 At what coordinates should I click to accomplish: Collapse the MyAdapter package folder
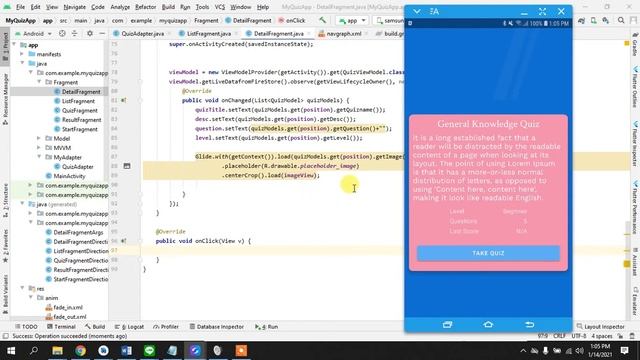40,157
